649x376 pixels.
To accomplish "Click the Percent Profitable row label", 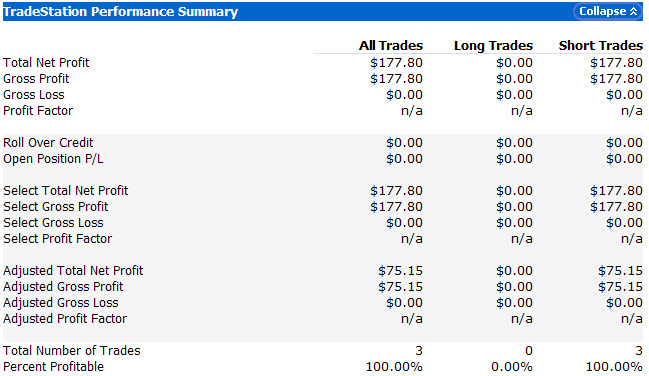I will tap(53, 366).
